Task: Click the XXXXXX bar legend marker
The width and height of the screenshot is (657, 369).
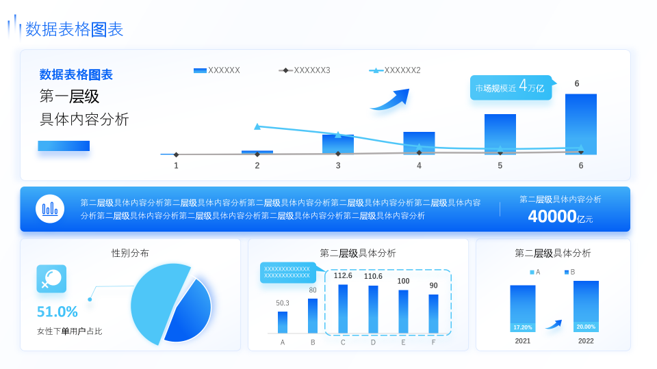Action: pos(200,70)
